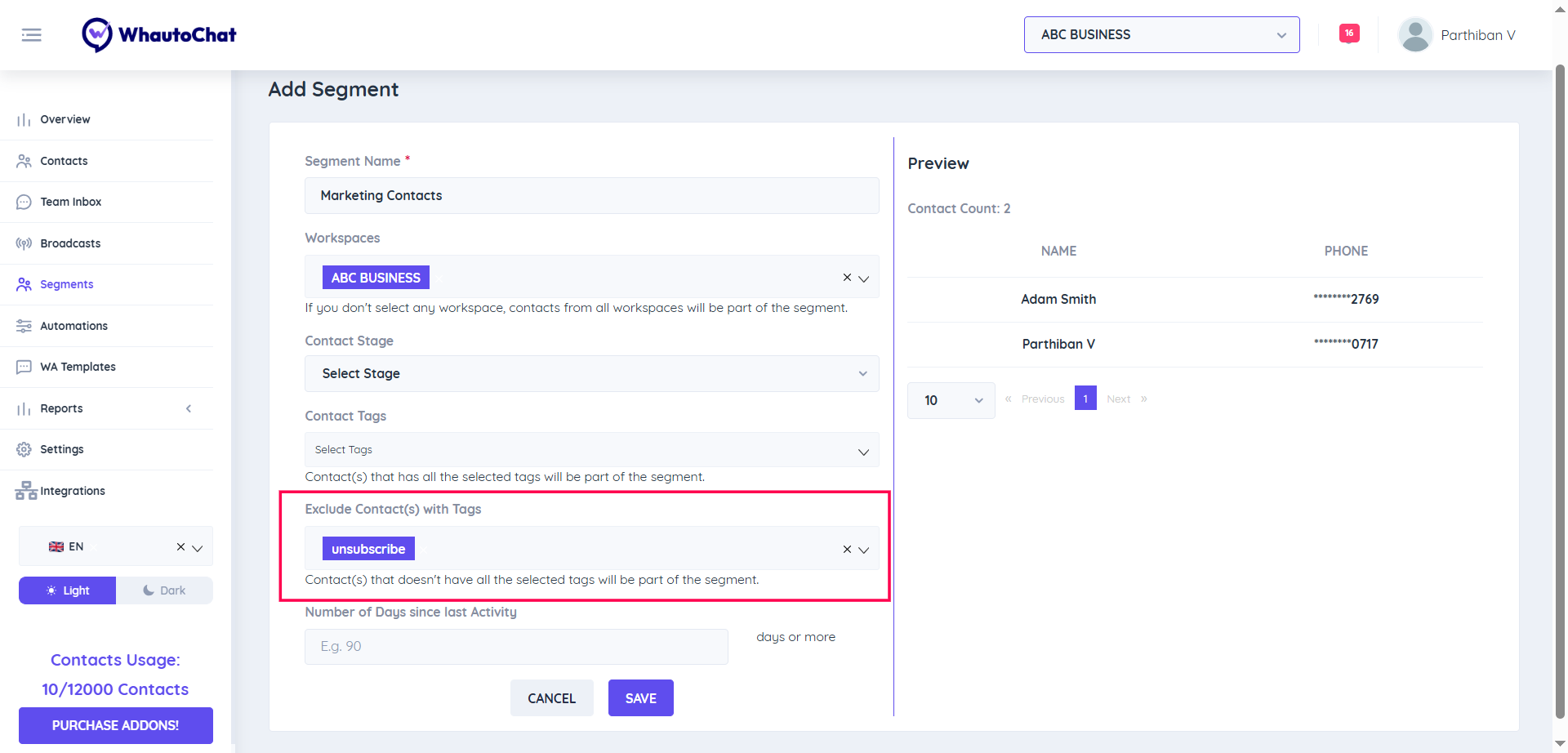Click the CANCEL button

(x=551, y=698)
